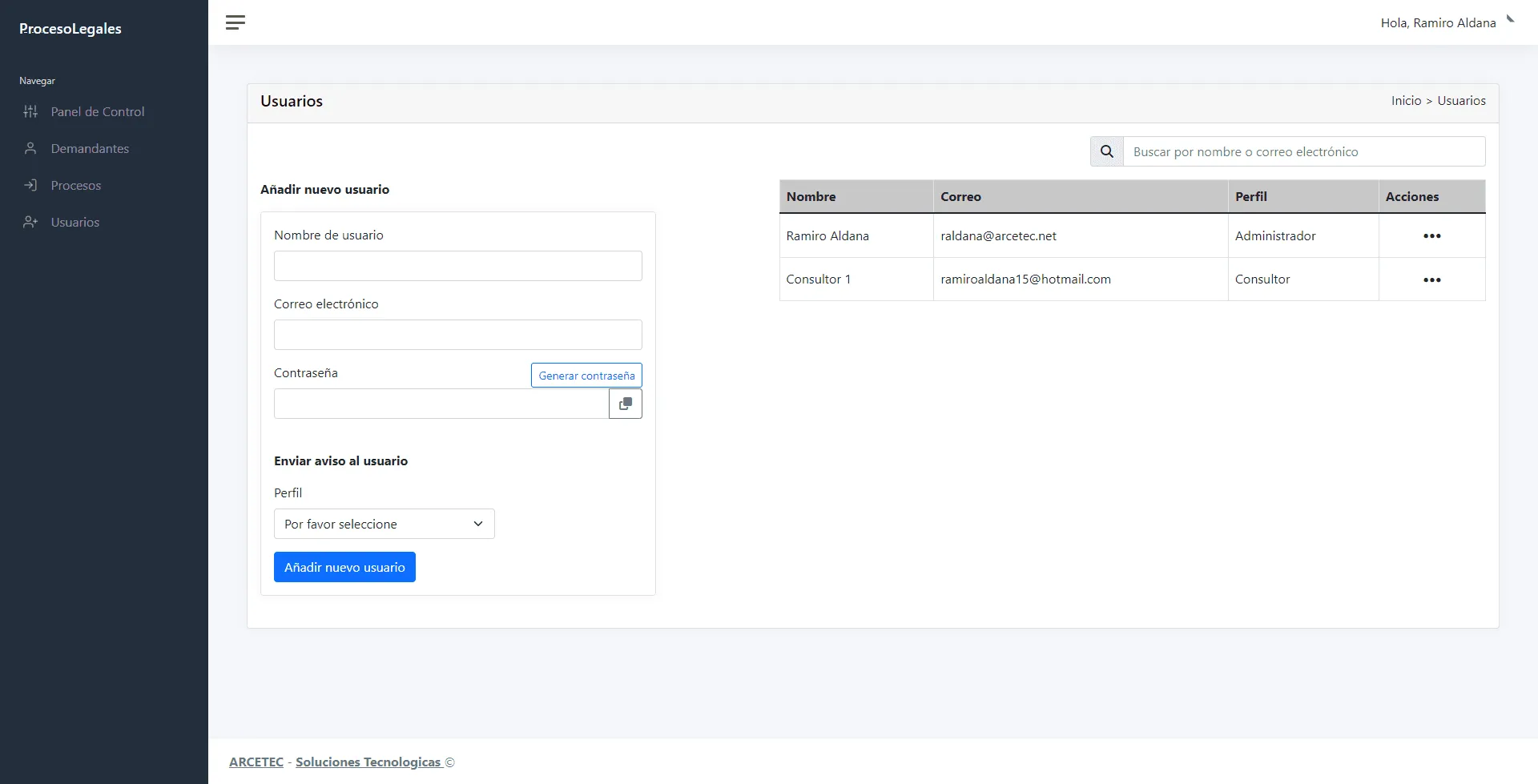This screenshot has height=784, width=1538.
Task: Click the Añadir nuevo usuario button
Action: 344,567
